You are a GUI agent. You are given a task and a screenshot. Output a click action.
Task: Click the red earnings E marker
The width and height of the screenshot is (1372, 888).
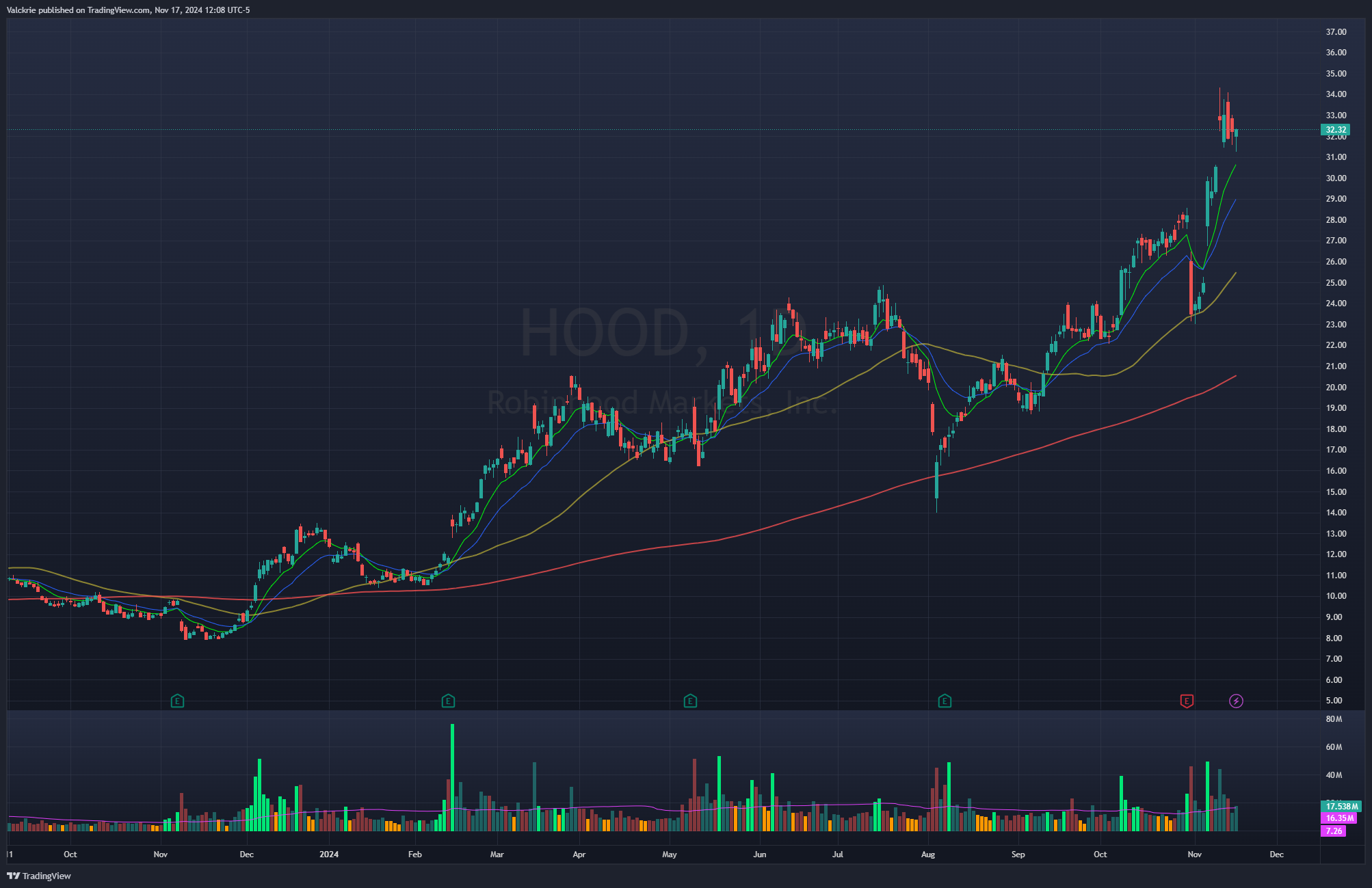pos(1187,701)
